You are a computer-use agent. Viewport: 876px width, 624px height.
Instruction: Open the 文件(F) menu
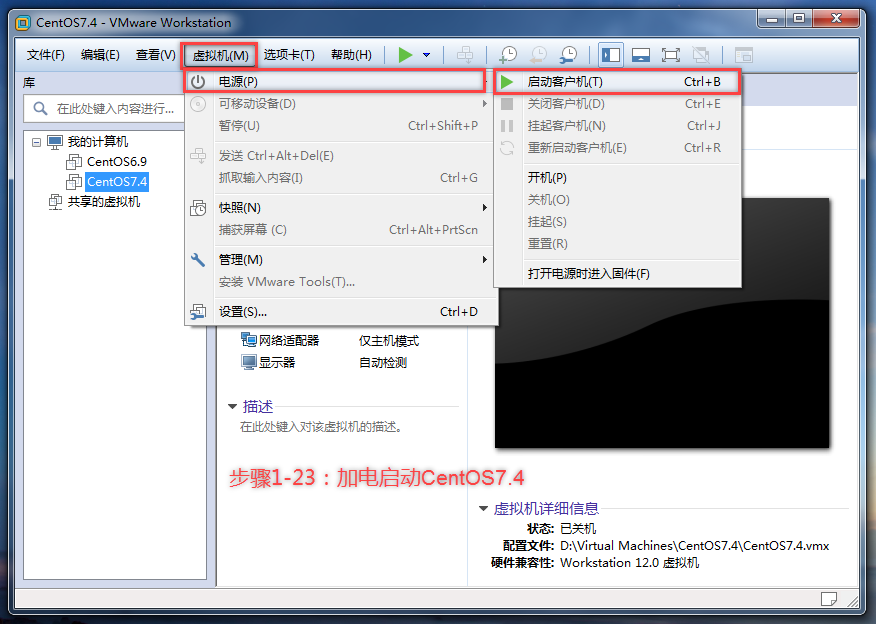point(46,55)
